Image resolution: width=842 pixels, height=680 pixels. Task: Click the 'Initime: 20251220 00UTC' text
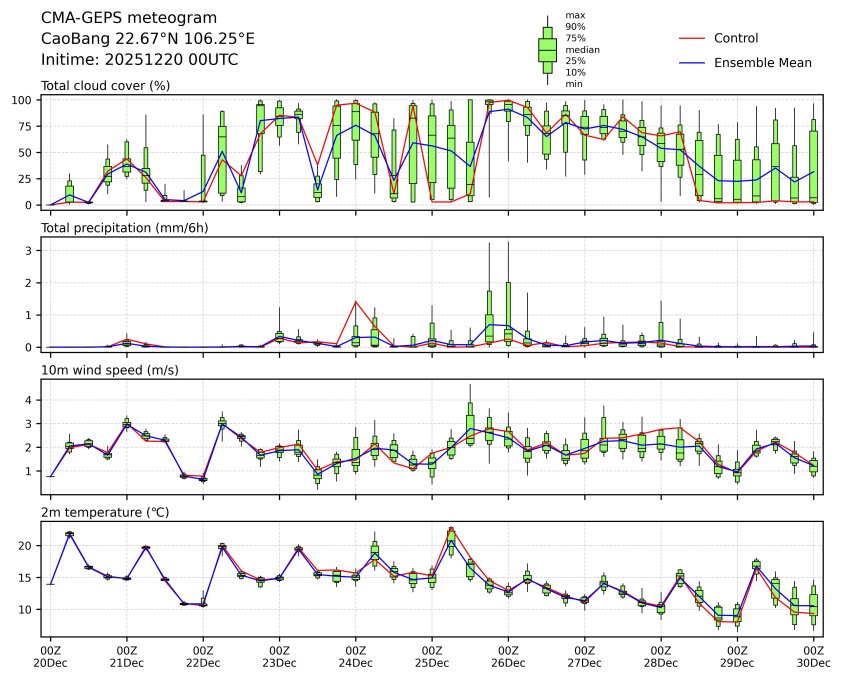(139, 60)
